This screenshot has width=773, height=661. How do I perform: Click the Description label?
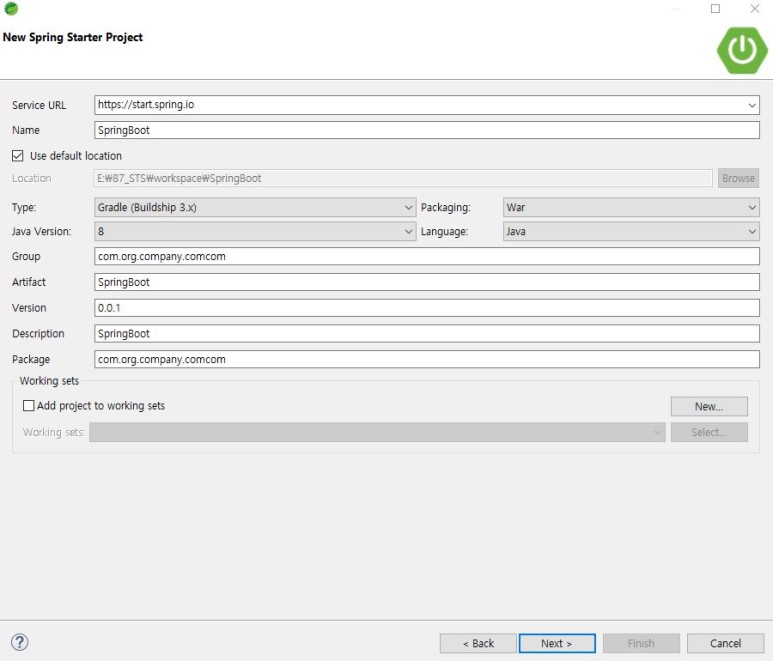[x=38, y=334]
